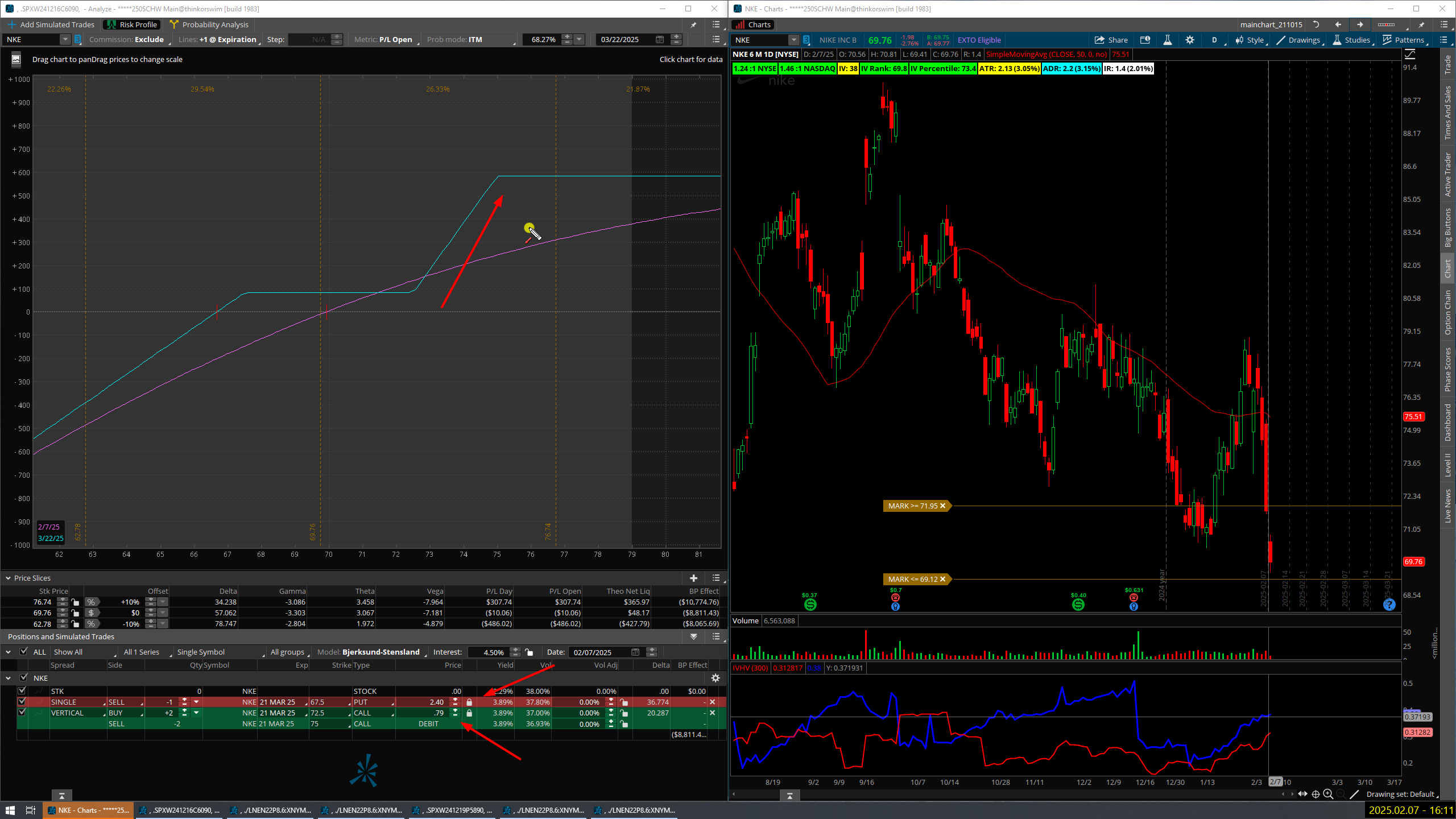Uncheck the SINGLE put trade checkbox
The image size is (1456, 819).
click(x=22, y=702)
